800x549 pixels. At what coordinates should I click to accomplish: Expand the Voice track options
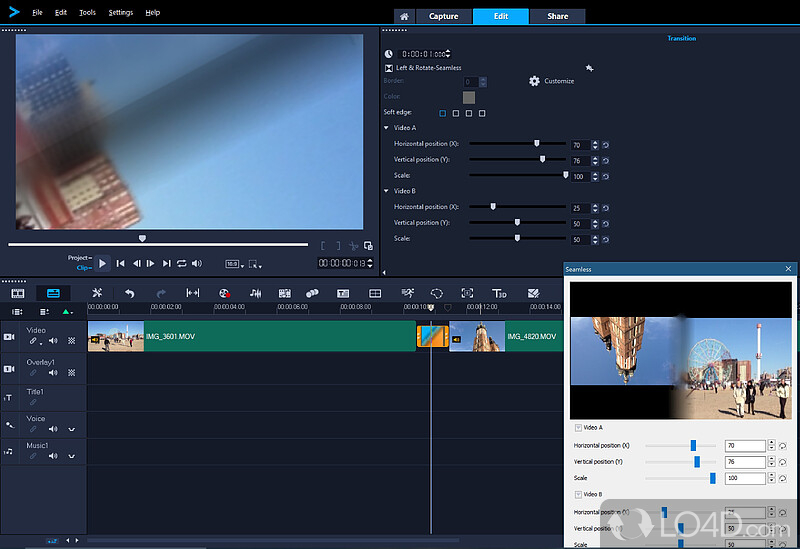coord(71,429)
